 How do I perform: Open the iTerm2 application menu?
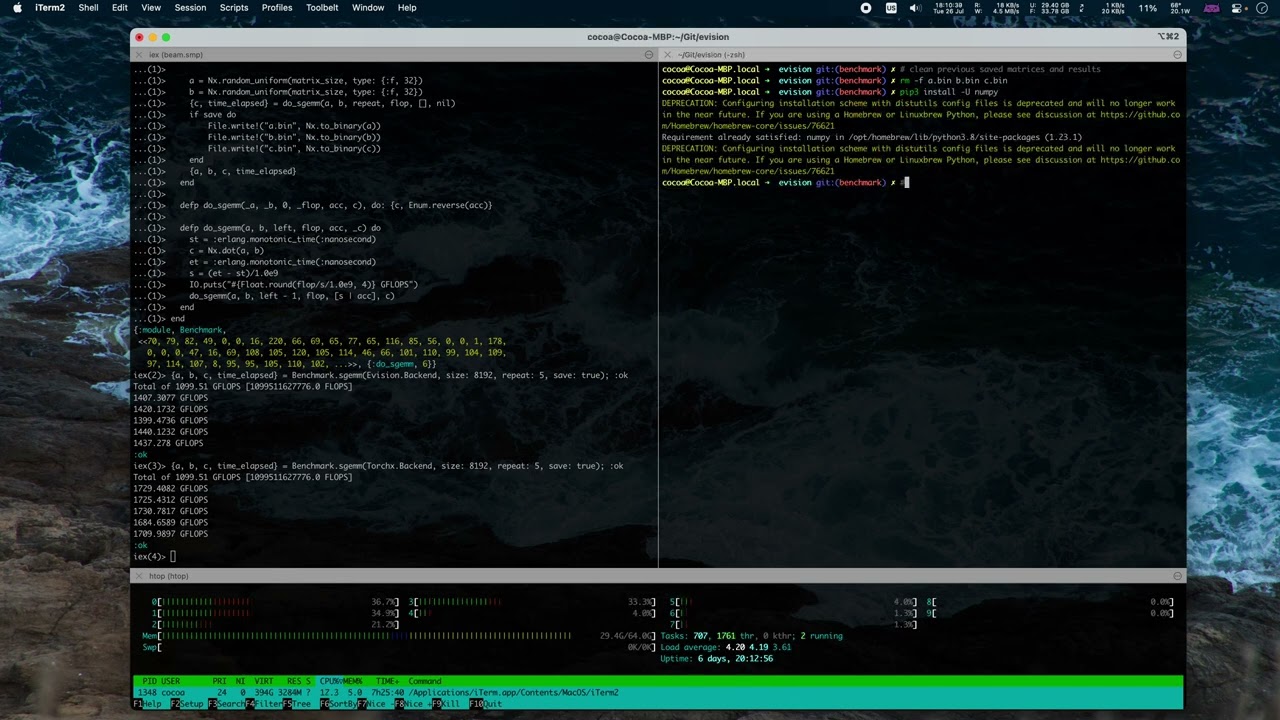tap(49, 7)
